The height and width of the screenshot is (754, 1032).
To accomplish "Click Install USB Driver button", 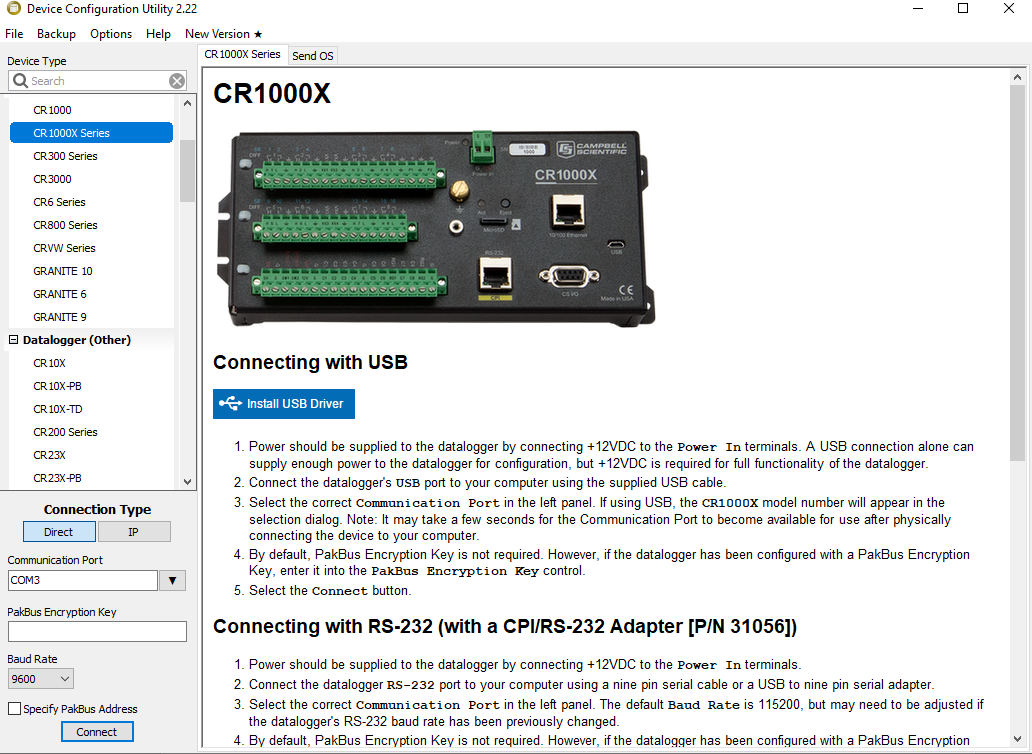I will click(x=284, y=404).
